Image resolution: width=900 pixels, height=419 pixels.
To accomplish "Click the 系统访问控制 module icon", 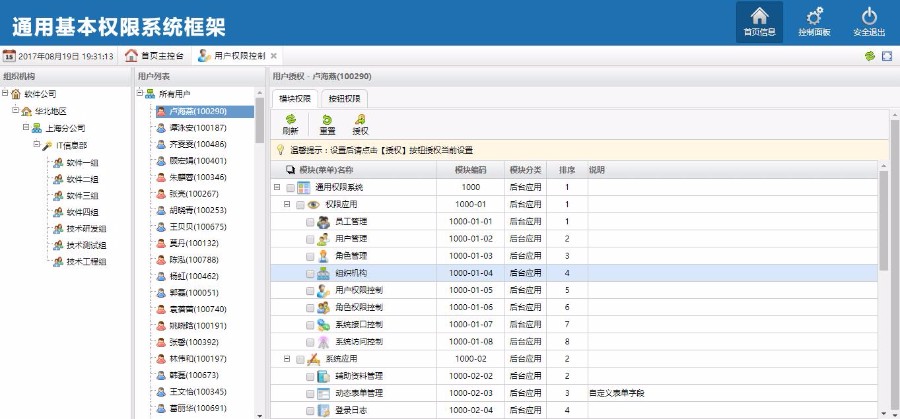I will click(x=323, y=342).
